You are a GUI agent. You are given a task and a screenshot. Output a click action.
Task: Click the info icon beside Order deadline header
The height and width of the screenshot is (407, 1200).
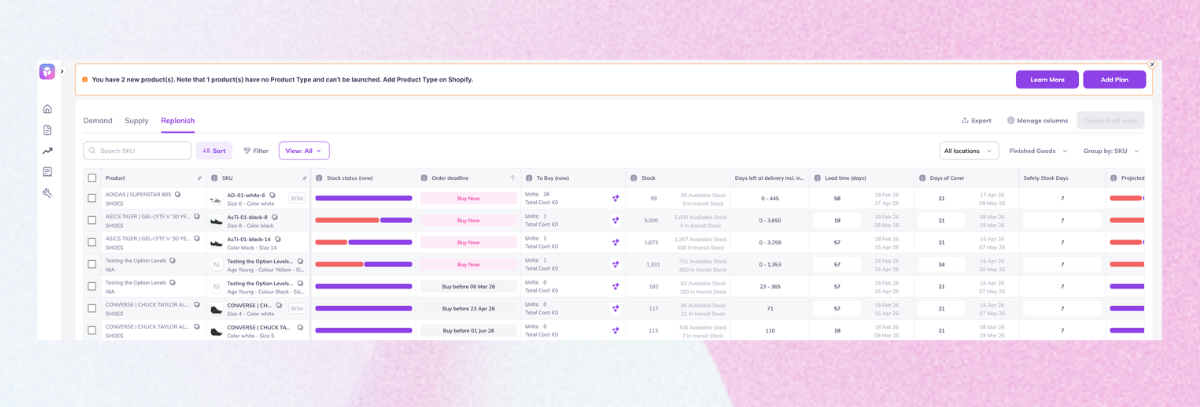click(424, 178)
